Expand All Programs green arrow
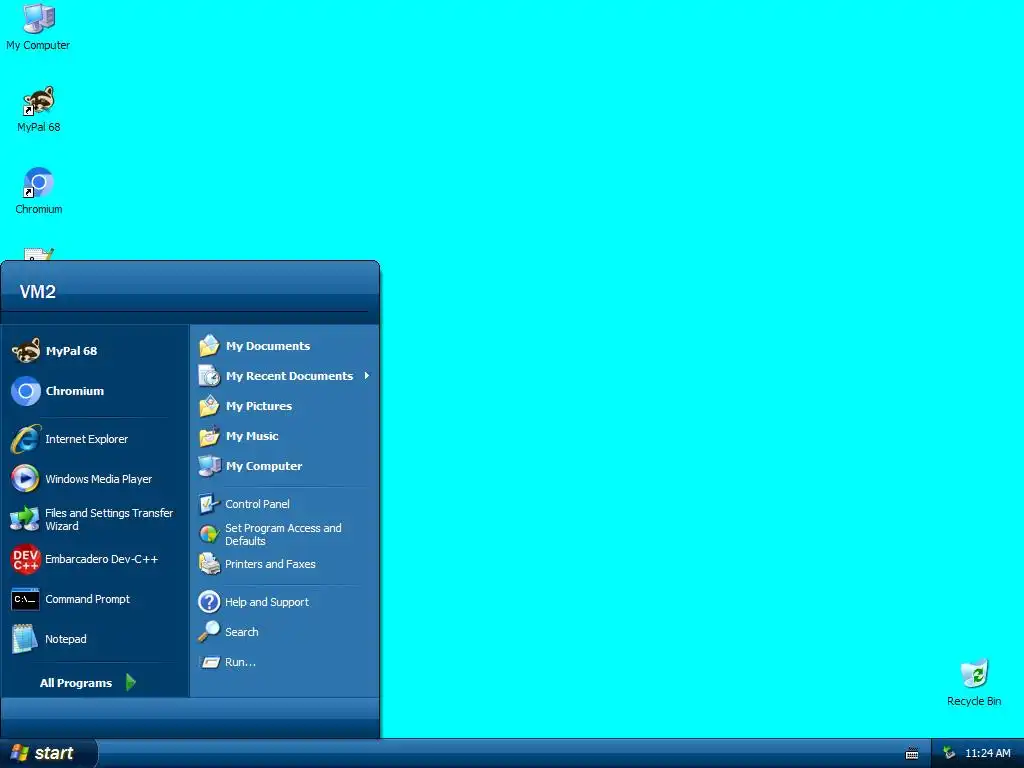 131,682
